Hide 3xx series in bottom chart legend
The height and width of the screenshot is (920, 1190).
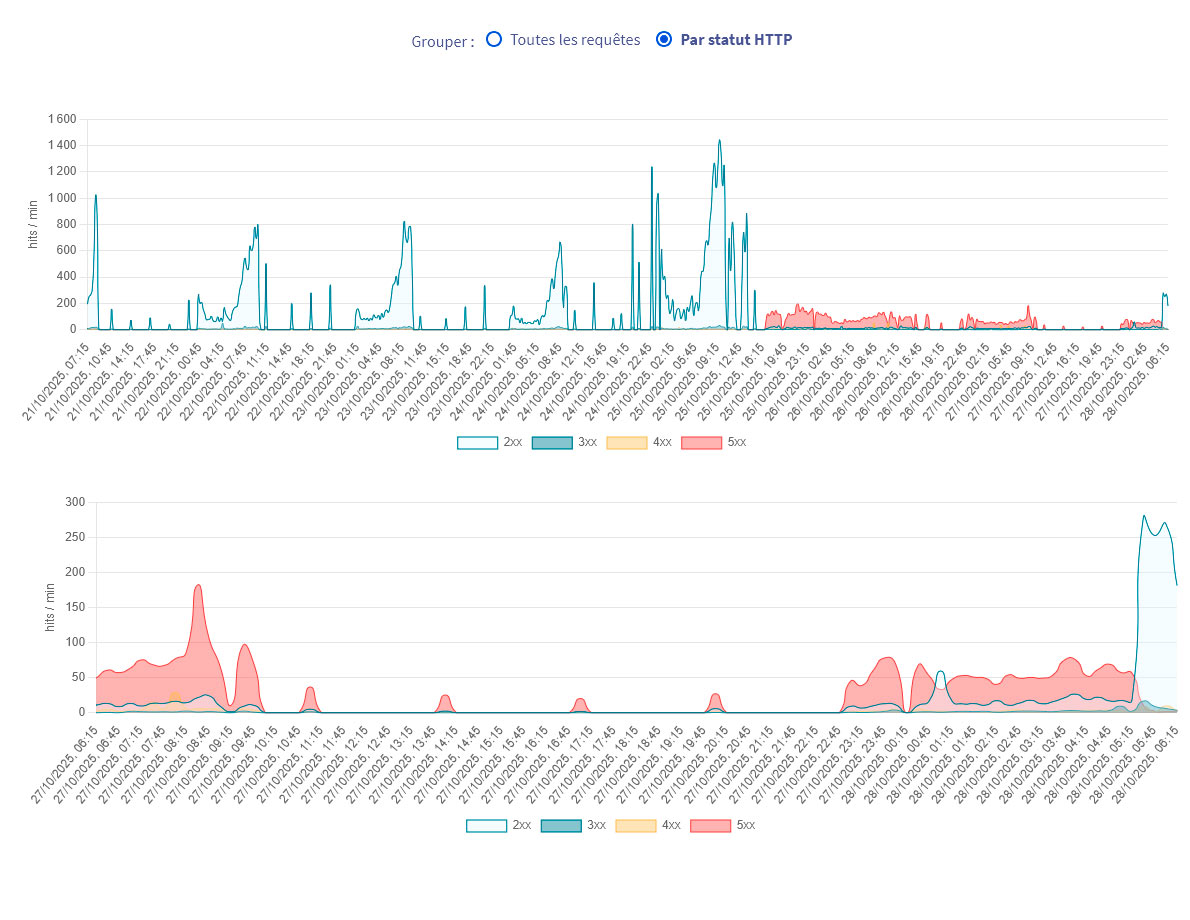coord(560,825)
